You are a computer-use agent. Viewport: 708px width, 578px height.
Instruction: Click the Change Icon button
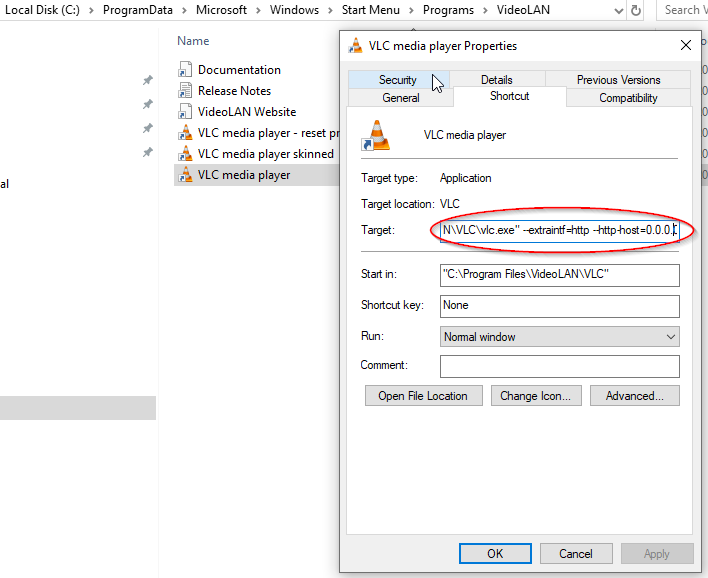535,396
